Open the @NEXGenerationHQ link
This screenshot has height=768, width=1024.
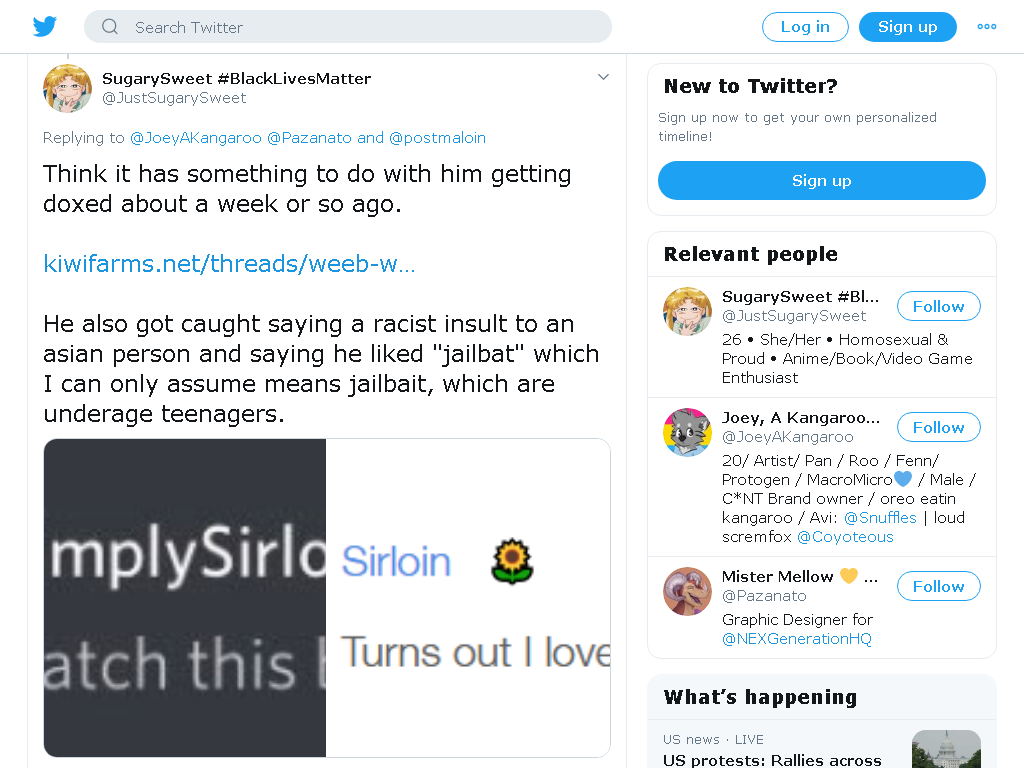tap(797, 639)
